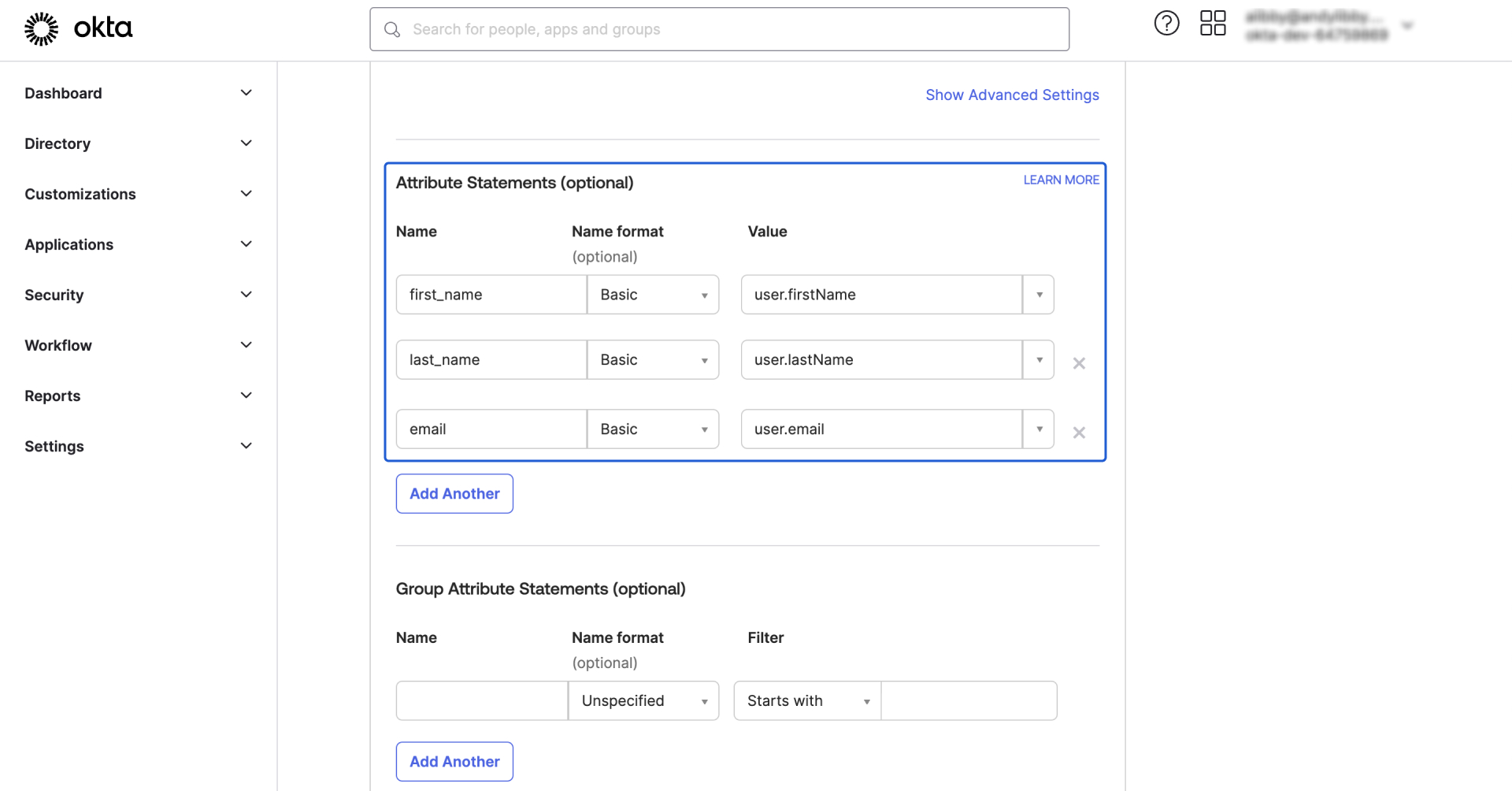
Task: Open the group filter 'Starts with' dropdown
Action: click(807, 701)
